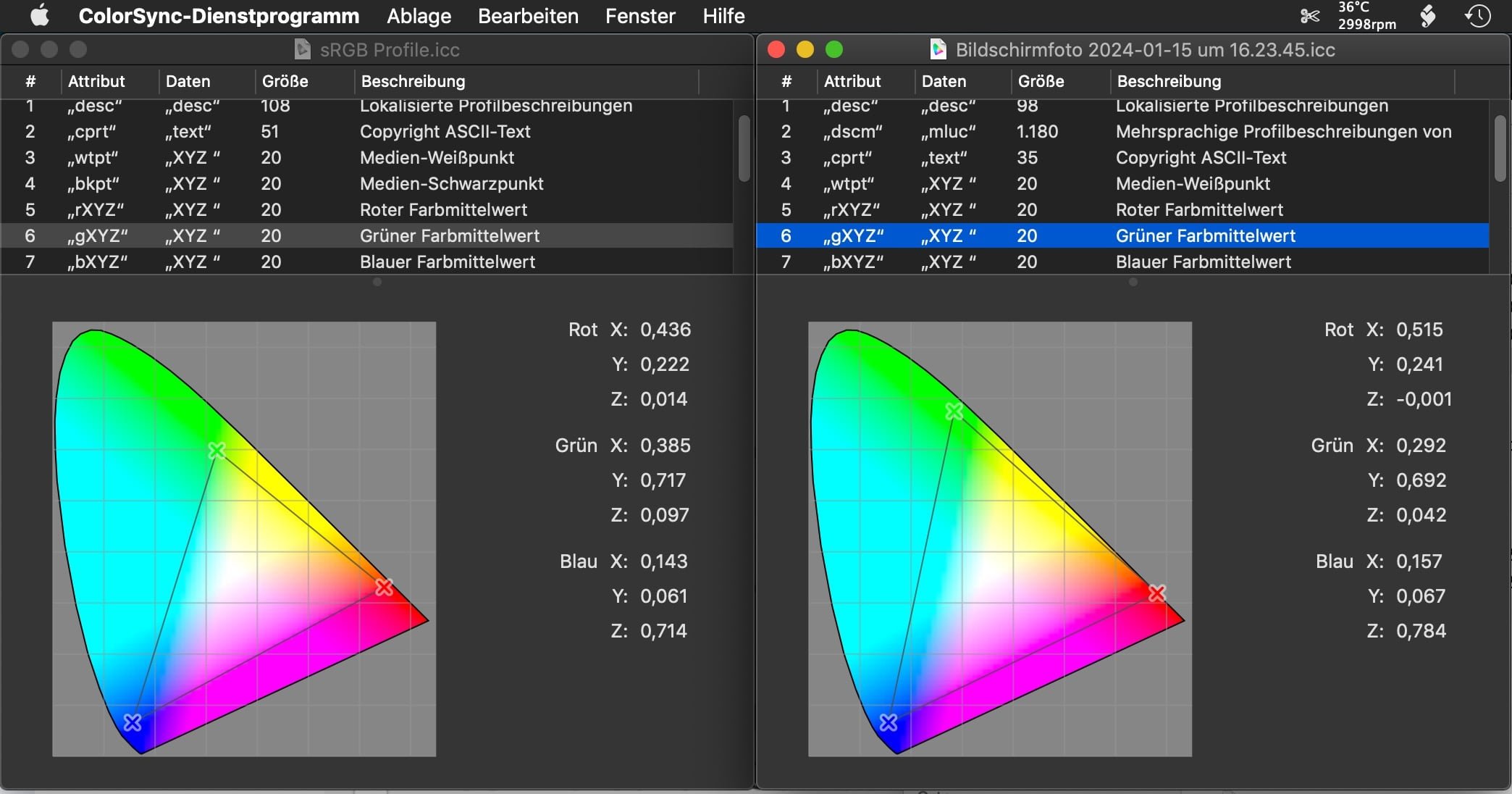The width and height of the screenshot is (1512, 794).
Task: Click the size value 108 in the sRGB table
Action: tap(275, 106)
